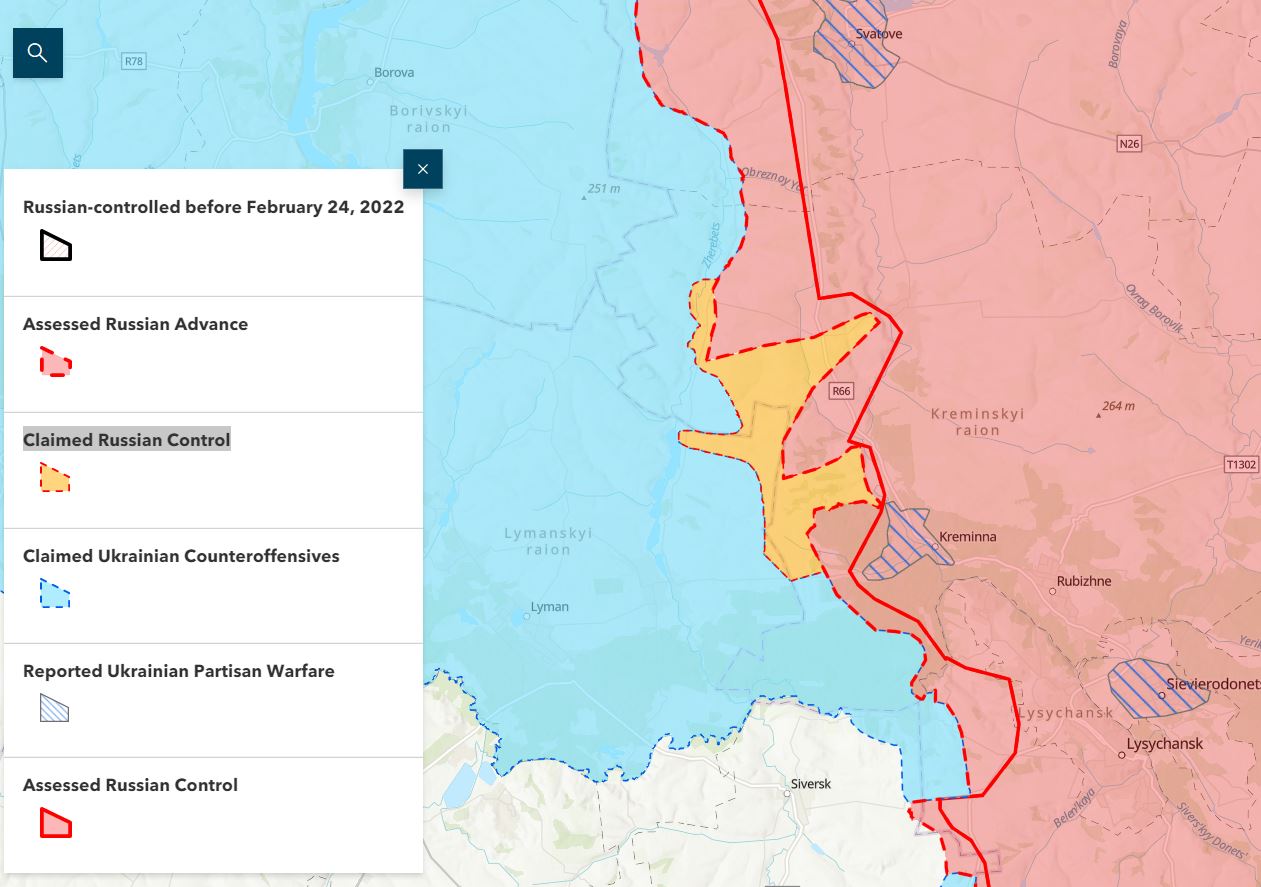
Task: Click the Reported Ukrainian Partisan Warfare hatched symbol
Action: 55,708
